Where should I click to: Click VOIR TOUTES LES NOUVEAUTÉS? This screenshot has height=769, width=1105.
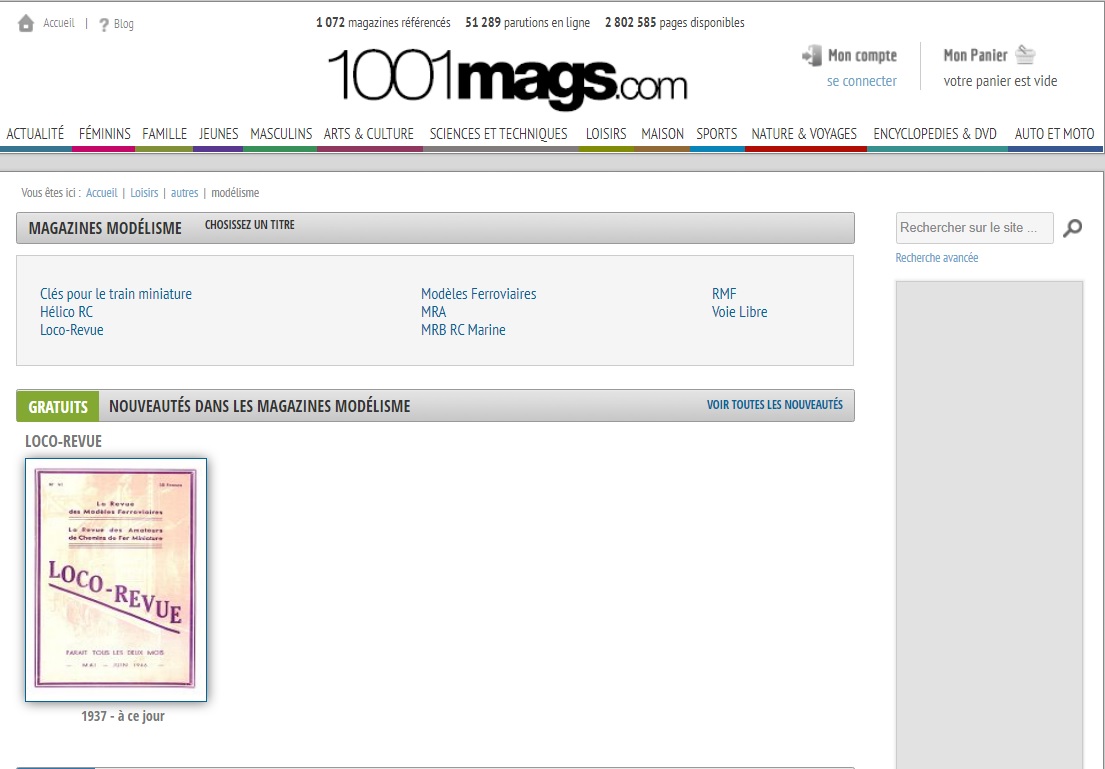[x=774, y=405]
